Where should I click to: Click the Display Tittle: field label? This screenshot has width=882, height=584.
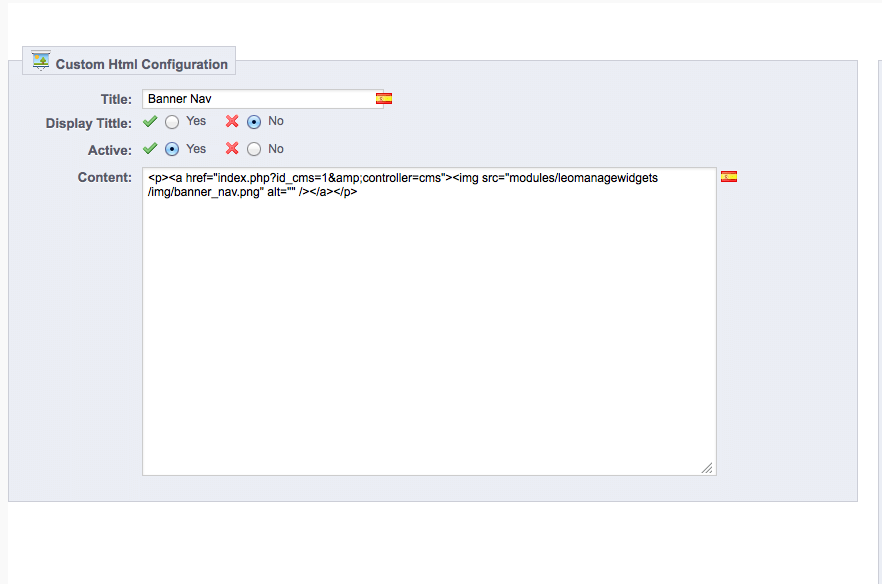click(x=89, y=123)
